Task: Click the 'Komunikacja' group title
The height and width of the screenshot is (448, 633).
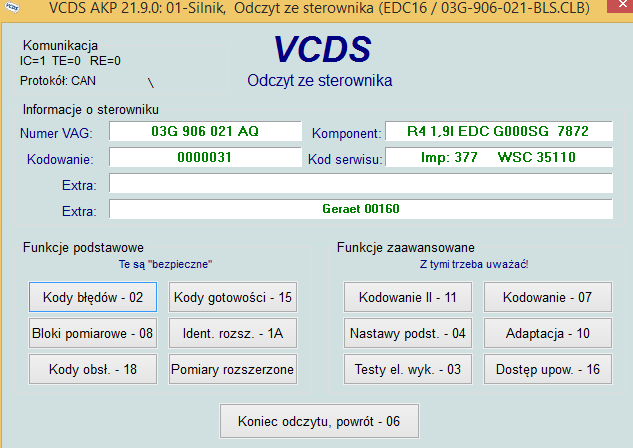Action: [61, 46]
